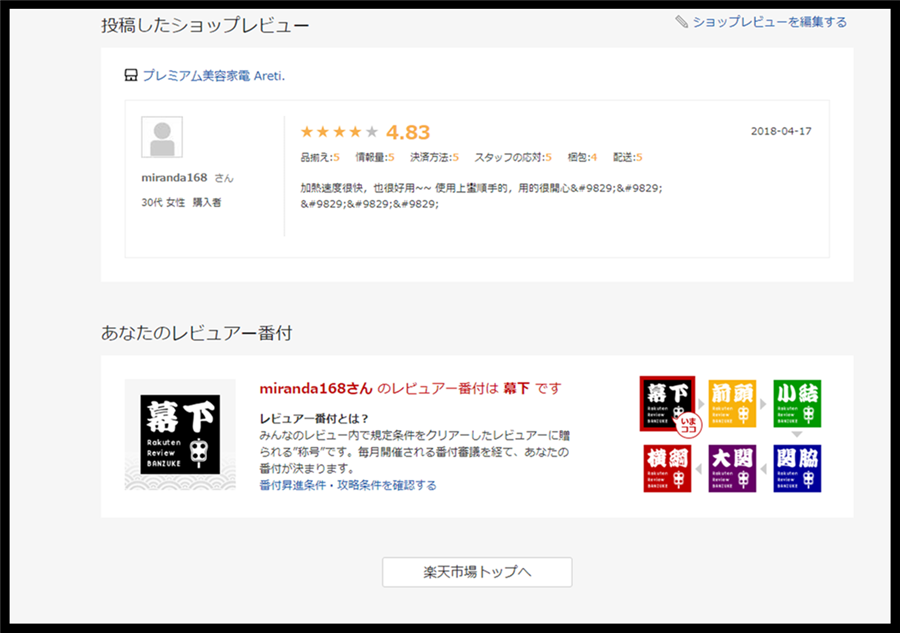Open 番付昇進条件・攻略条件を確認する link
The height and width of the screenshot is (633, 900).
pos(347,485)
